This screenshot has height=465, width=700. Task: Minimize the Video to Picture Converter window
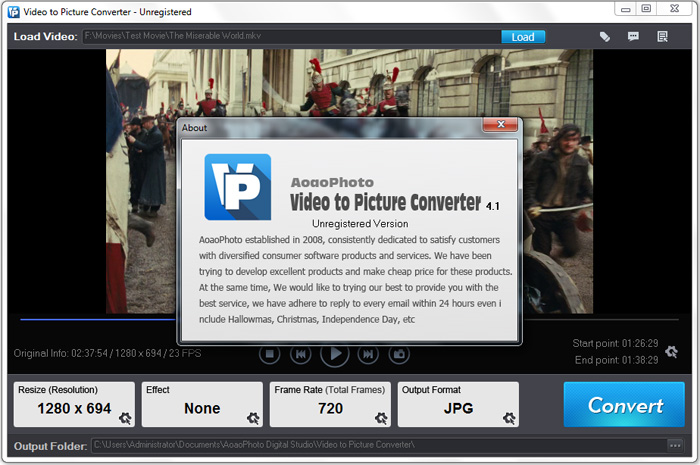click(x=625, y=9)
